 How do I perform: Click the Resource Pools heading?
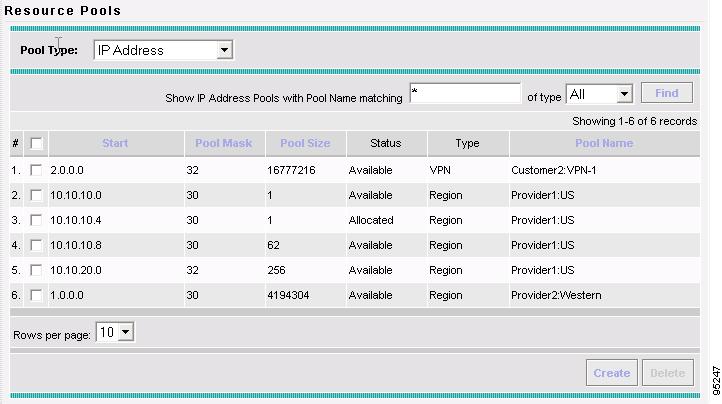(x=63, y=10)
